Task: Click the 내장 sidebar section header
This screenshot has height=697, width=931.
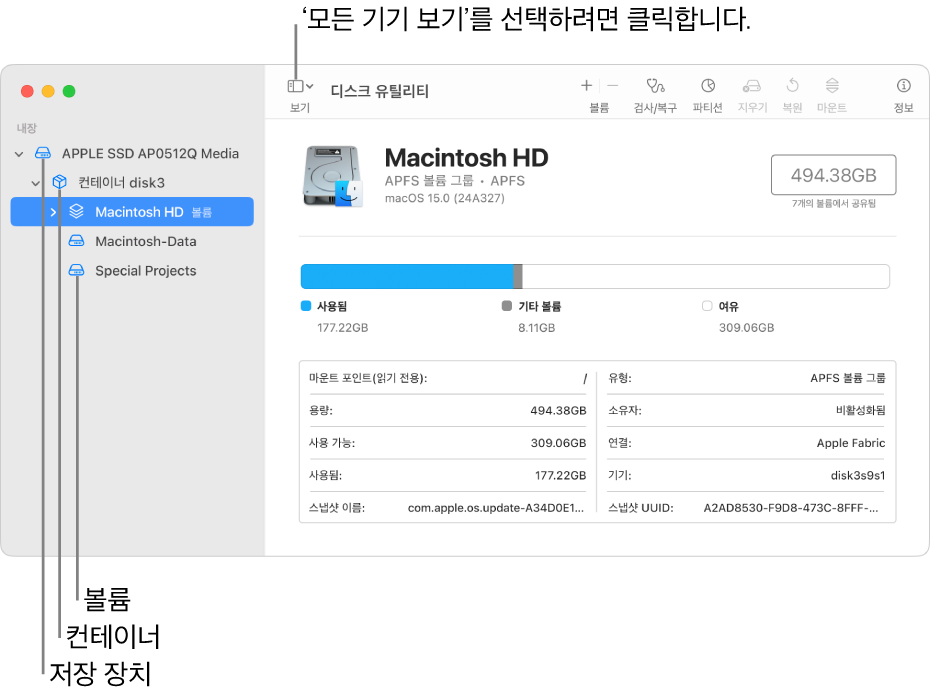Action: tap(27, 128)
